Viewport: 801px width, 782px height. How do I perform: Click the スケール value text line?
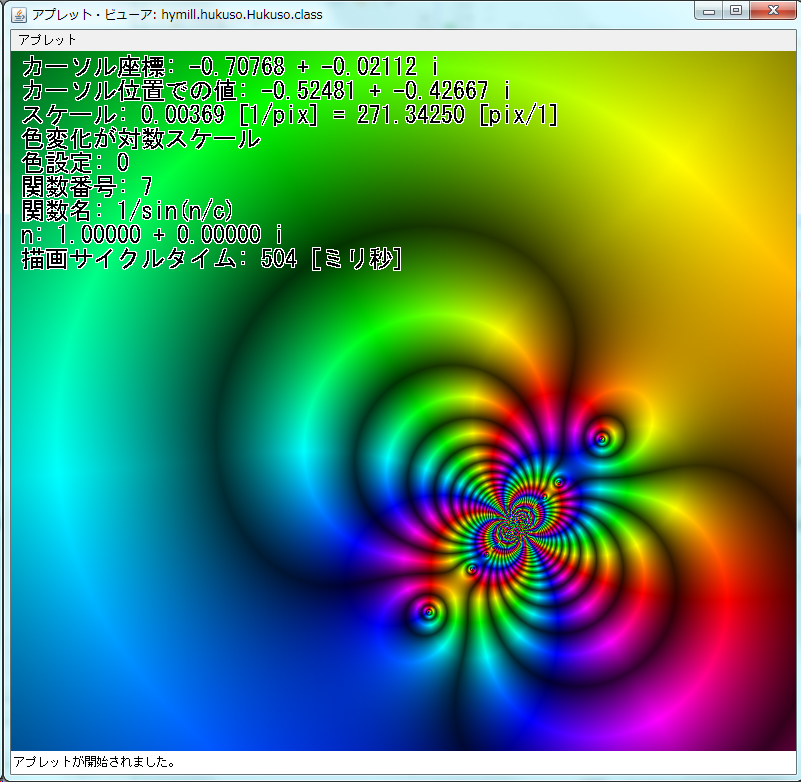point(290,115)
